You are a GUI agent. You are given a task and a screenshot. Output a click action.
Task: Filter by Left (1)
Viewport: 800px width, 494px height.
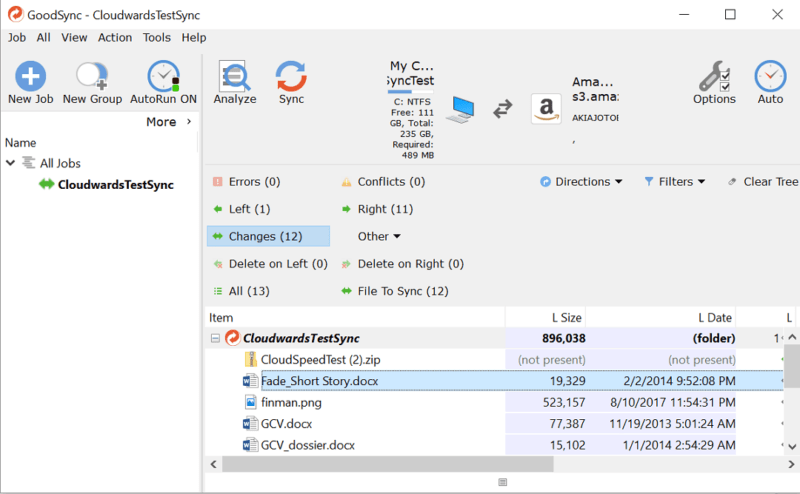(242, 209)
